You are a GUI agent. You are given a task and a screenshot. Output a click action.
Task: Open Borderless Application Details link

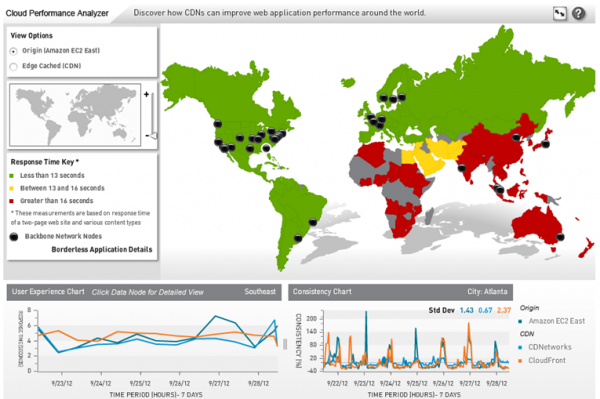pos(102,249)
